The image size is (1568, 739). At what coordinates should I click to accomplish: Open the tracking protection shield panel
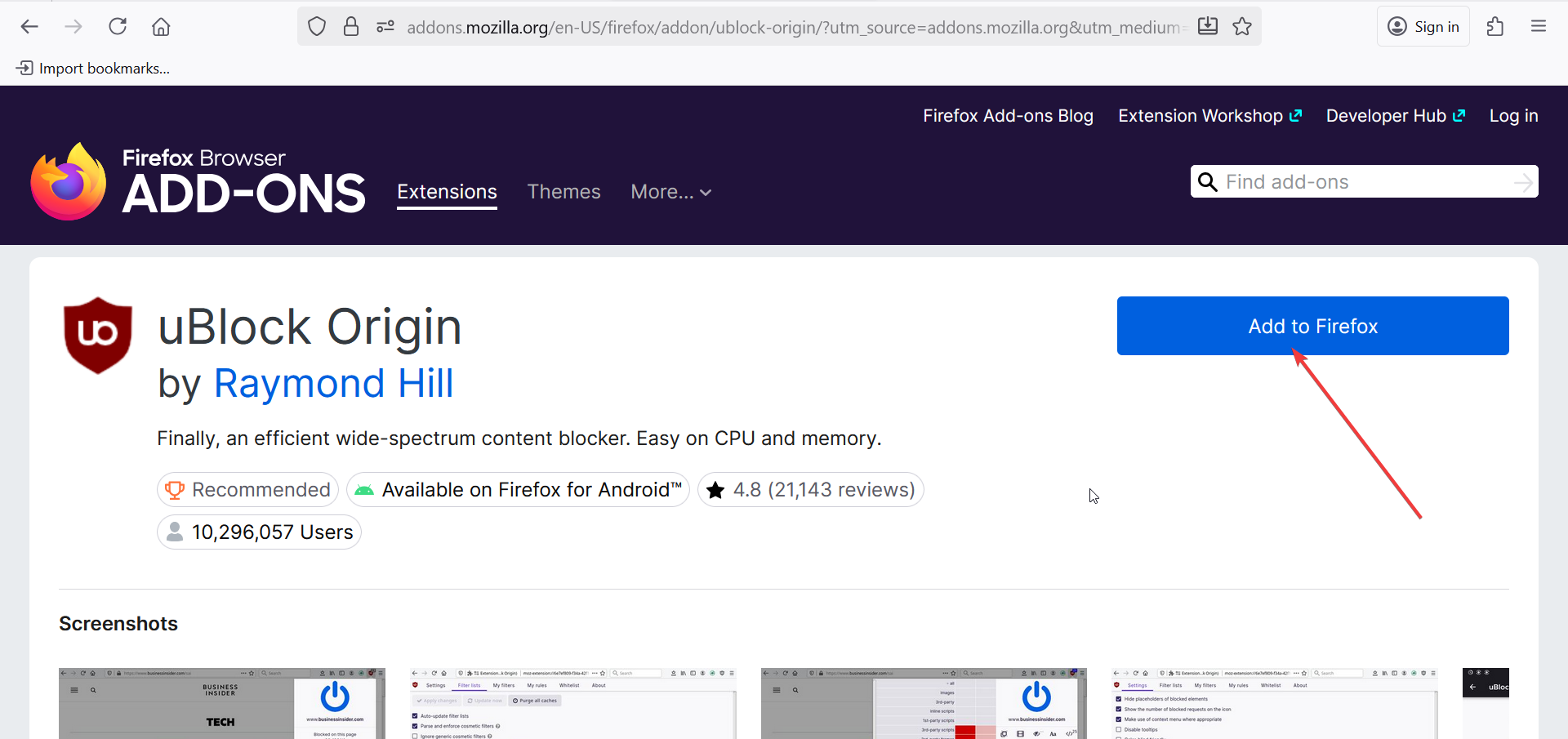coord(317,27)
